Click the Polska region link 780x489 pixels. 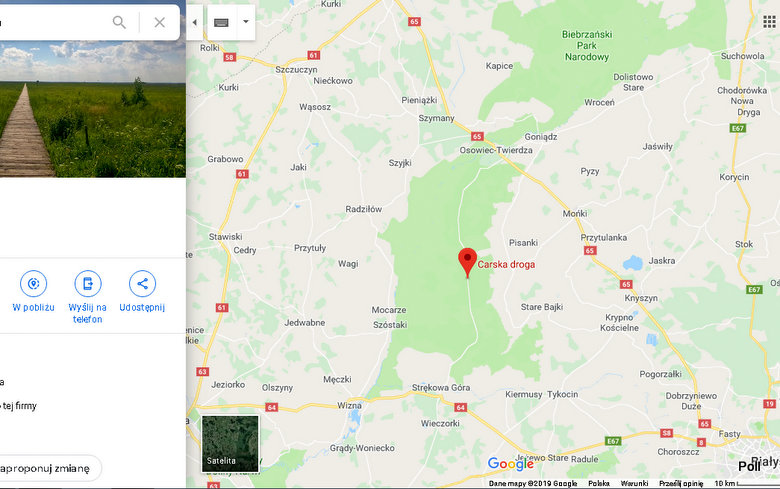tap(599, 484)
